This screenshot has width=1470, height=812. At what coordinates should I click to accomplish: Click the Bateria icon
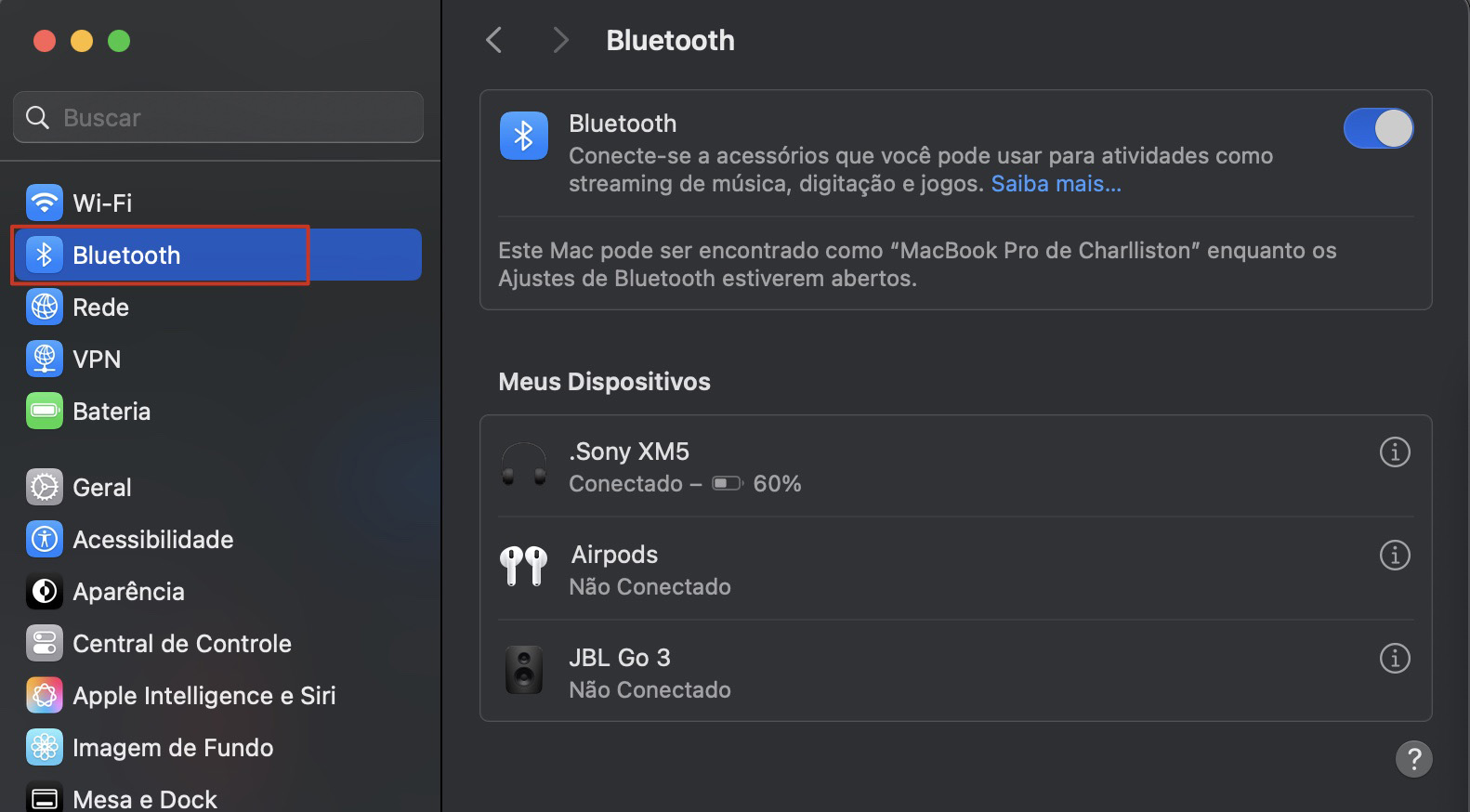point(44,411)
